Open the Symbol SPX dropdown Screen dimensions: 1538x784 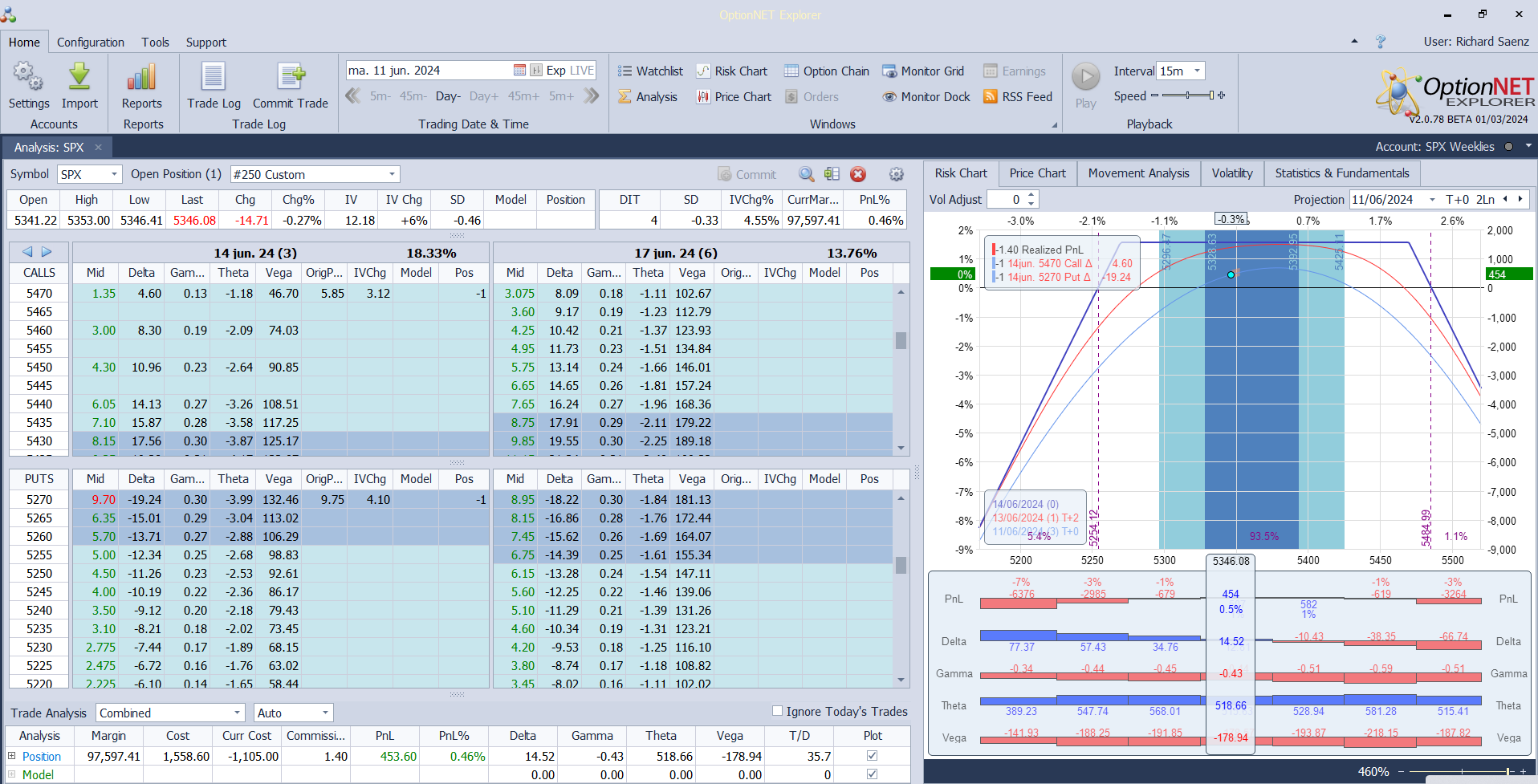(x=114, y=175)
